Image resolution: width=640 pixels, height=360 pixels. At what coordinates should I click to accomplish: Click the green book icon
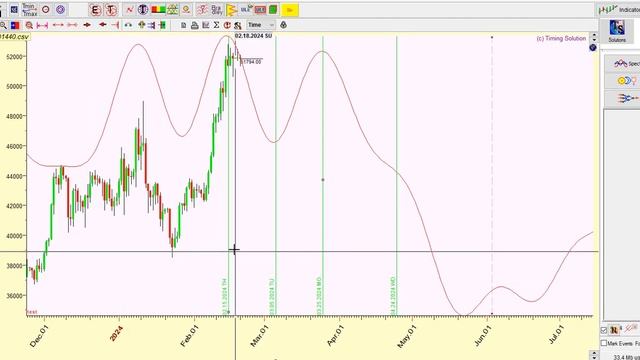click(x=273, y=9)
